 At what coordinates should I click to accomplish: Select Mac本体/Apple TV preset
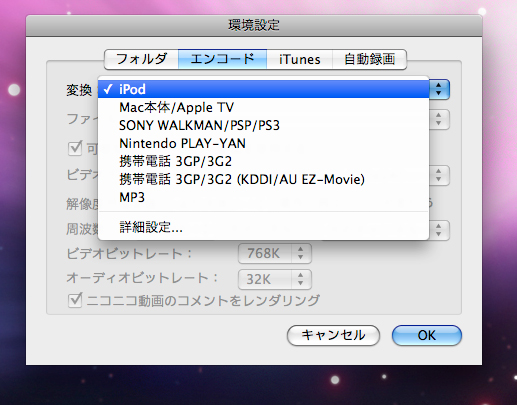coord(263,107)
